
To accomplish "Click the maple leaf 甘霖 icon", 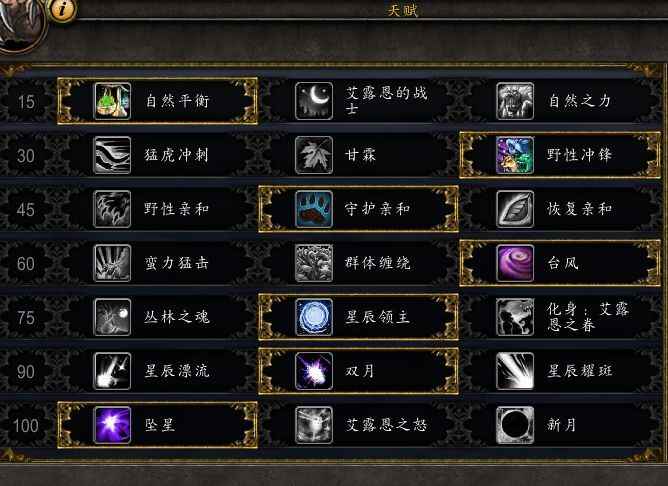I will coord(314,155).
